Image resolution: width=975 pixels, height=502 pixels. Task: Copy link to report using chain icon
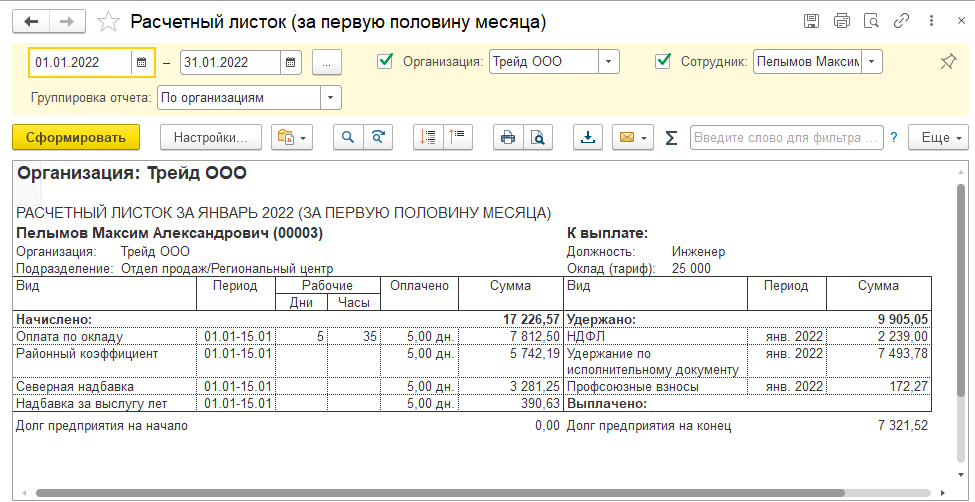pos(901,21)
